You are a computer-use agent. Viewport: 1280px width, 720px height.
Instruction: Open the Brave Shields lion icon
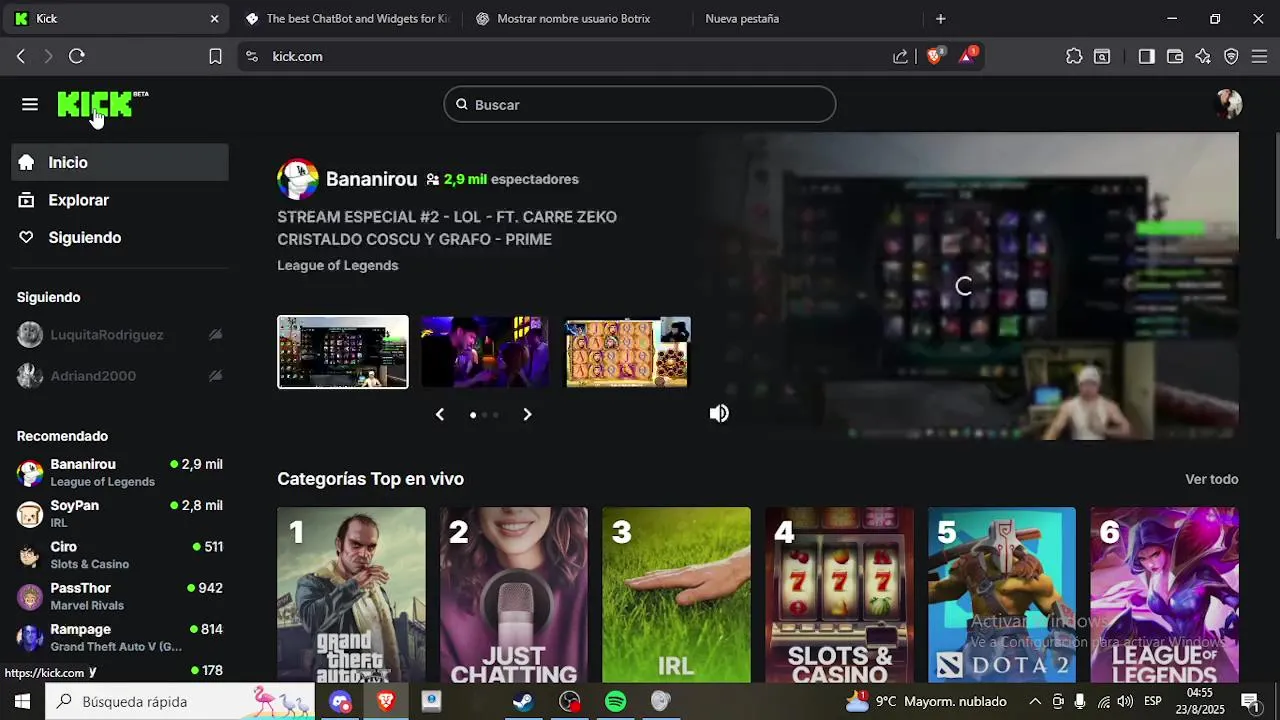[934, 56]
